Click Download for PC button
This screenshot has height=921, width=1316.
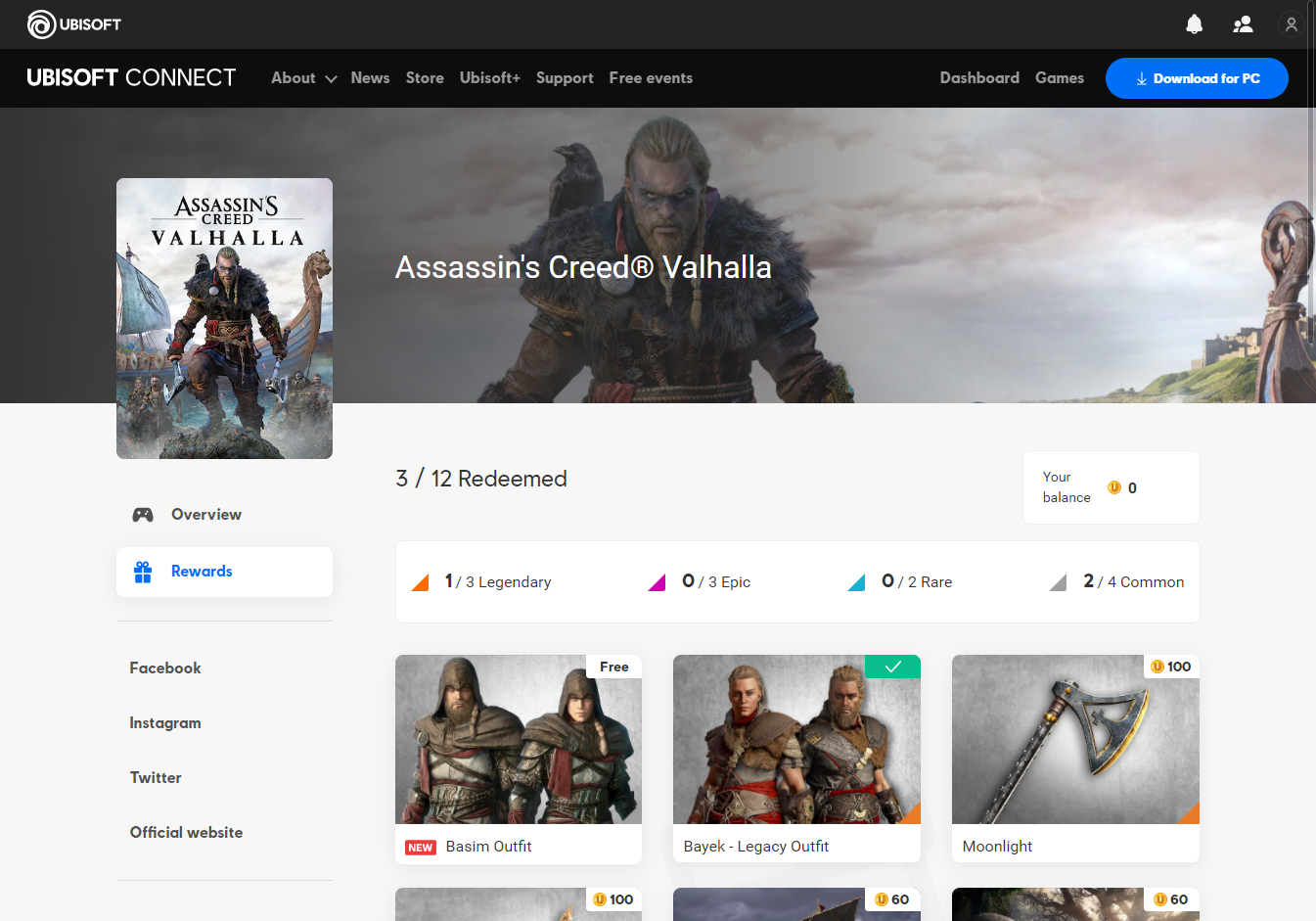(1197, 78)
